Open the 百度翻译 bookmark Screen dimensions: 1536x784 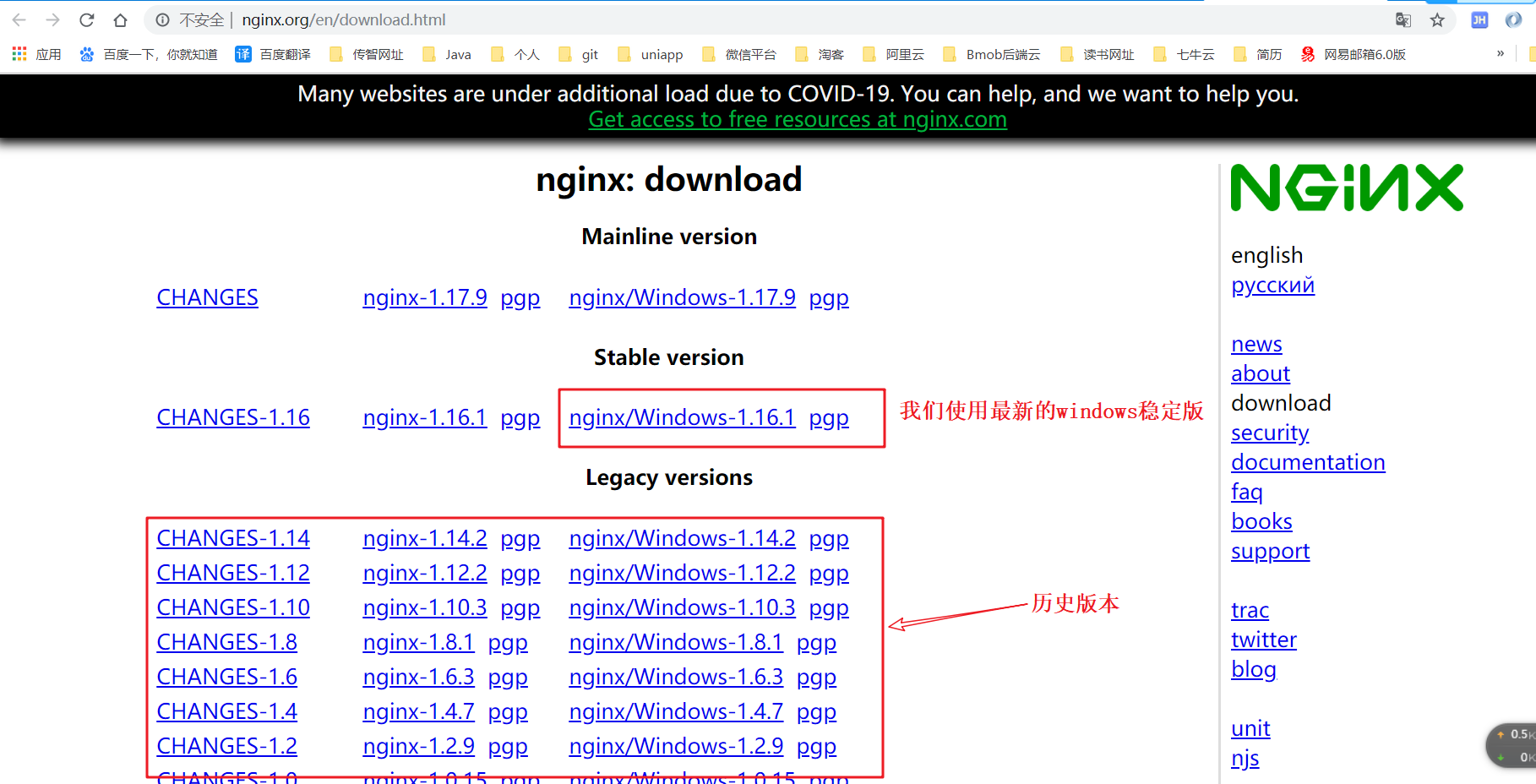pos(273,54)
